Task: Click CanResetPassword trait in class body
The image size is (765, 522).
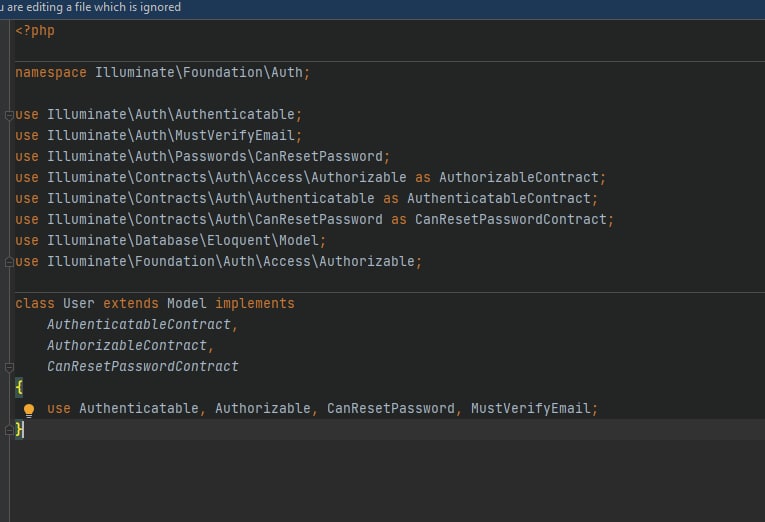Action: coord(391,408)
